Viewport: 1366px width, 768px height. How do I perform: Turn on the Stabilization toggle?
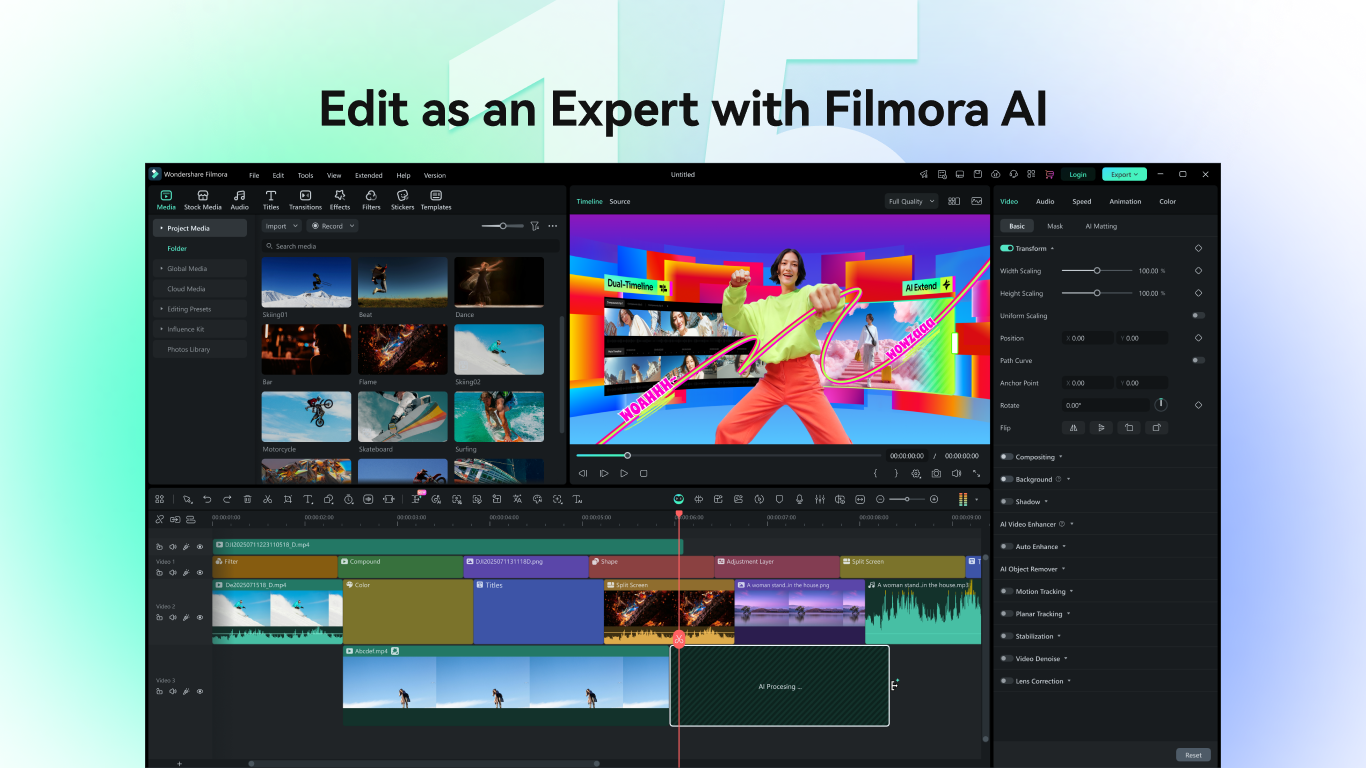pos(1008,636)
